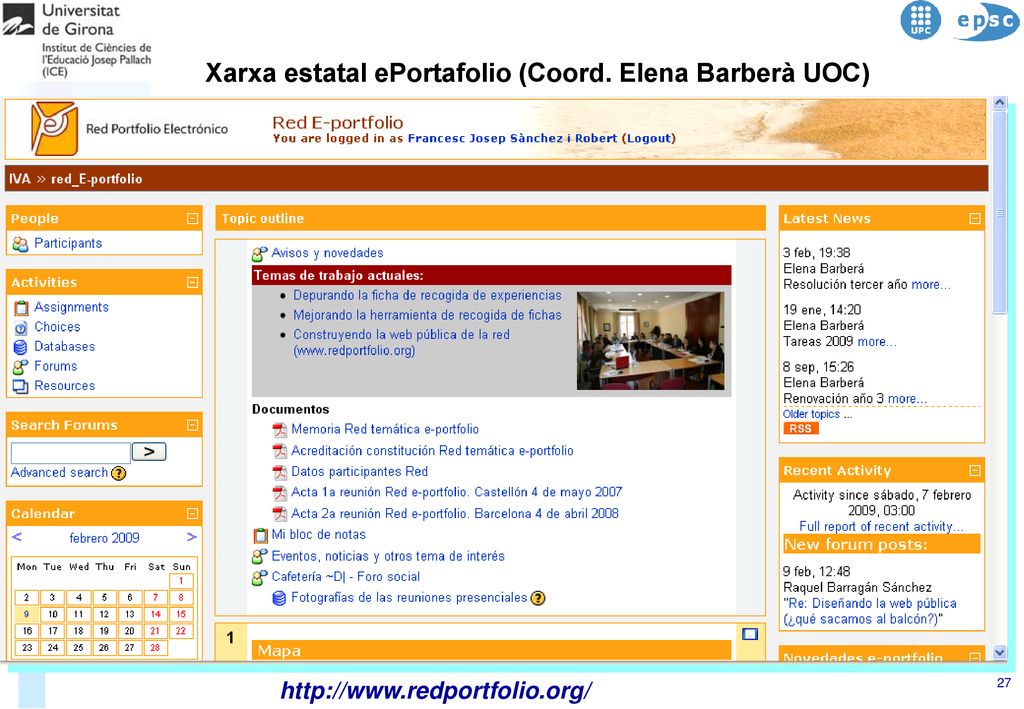Screen dimensions: 1024x709
Task: Go to previous month in calendar
Action: 17,537
